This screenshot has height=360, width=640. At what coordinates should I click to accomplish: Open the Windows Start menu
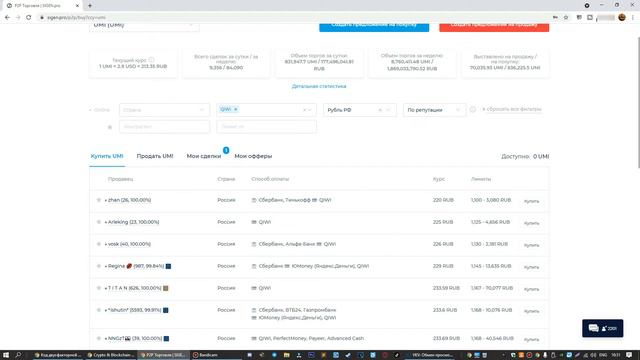point(6,355)
